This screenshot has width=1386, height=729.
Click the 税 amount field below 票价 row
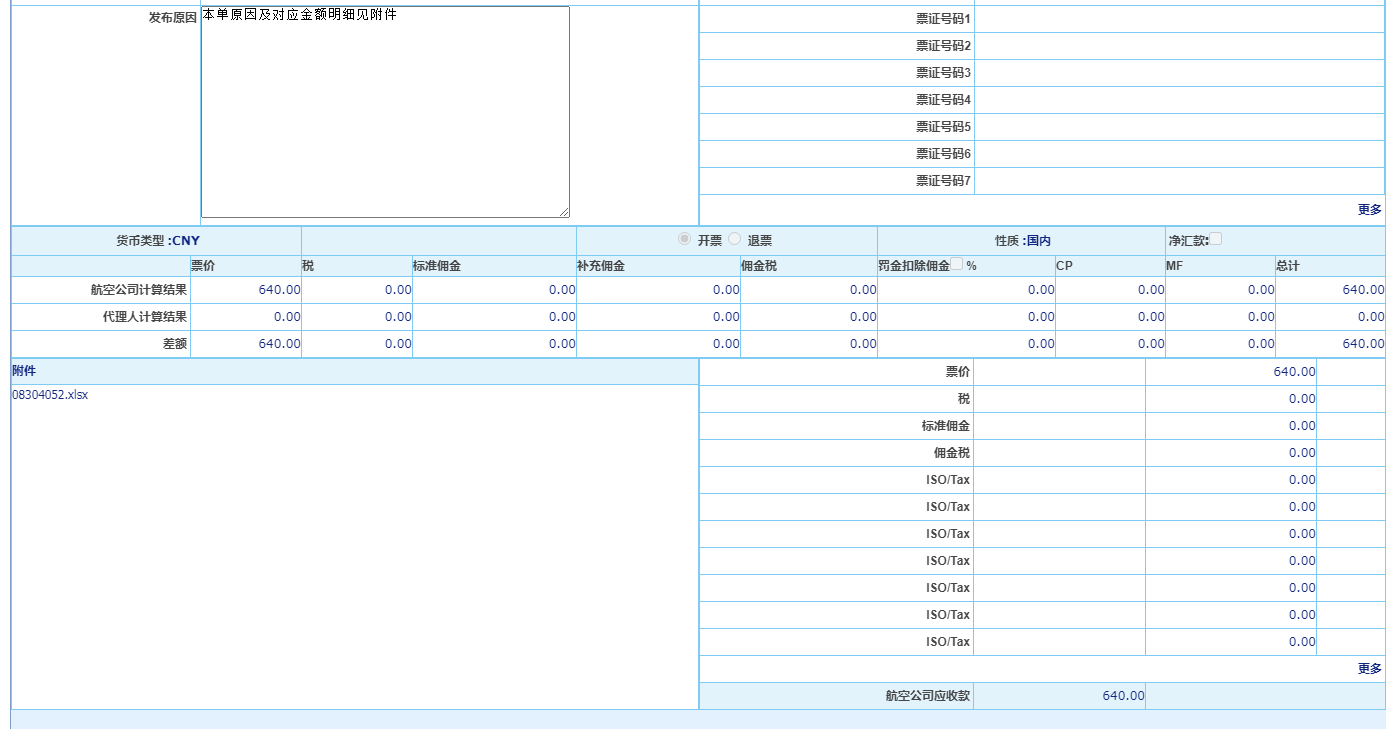coord(1230,399)
